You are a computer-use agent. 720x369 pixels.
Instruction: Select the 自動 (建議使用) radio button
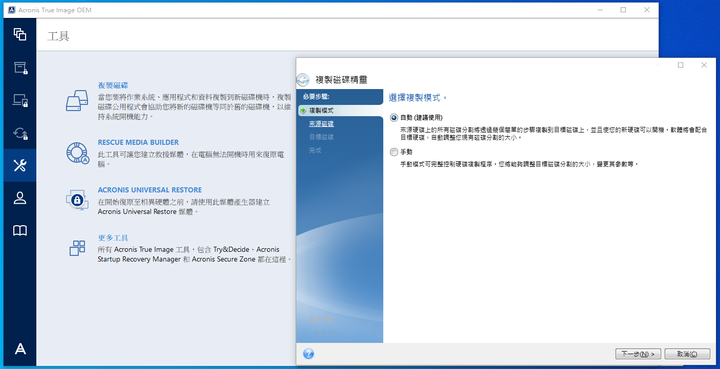[394, 117]
